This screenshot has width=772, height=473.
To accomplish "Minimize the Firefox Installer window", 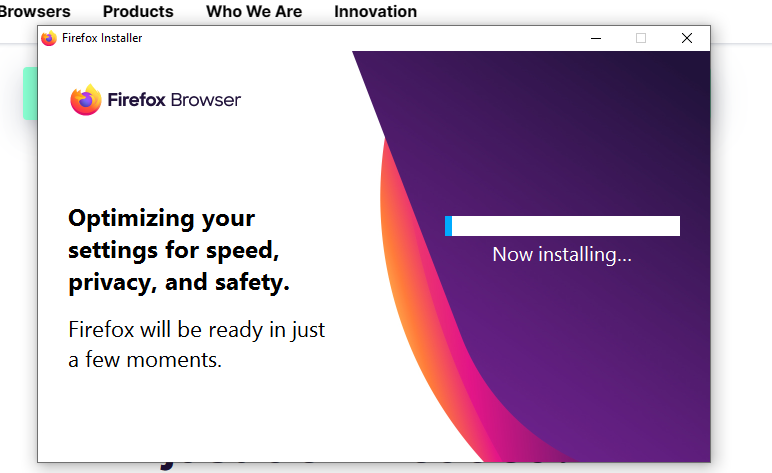I will [x=596, y=38].
